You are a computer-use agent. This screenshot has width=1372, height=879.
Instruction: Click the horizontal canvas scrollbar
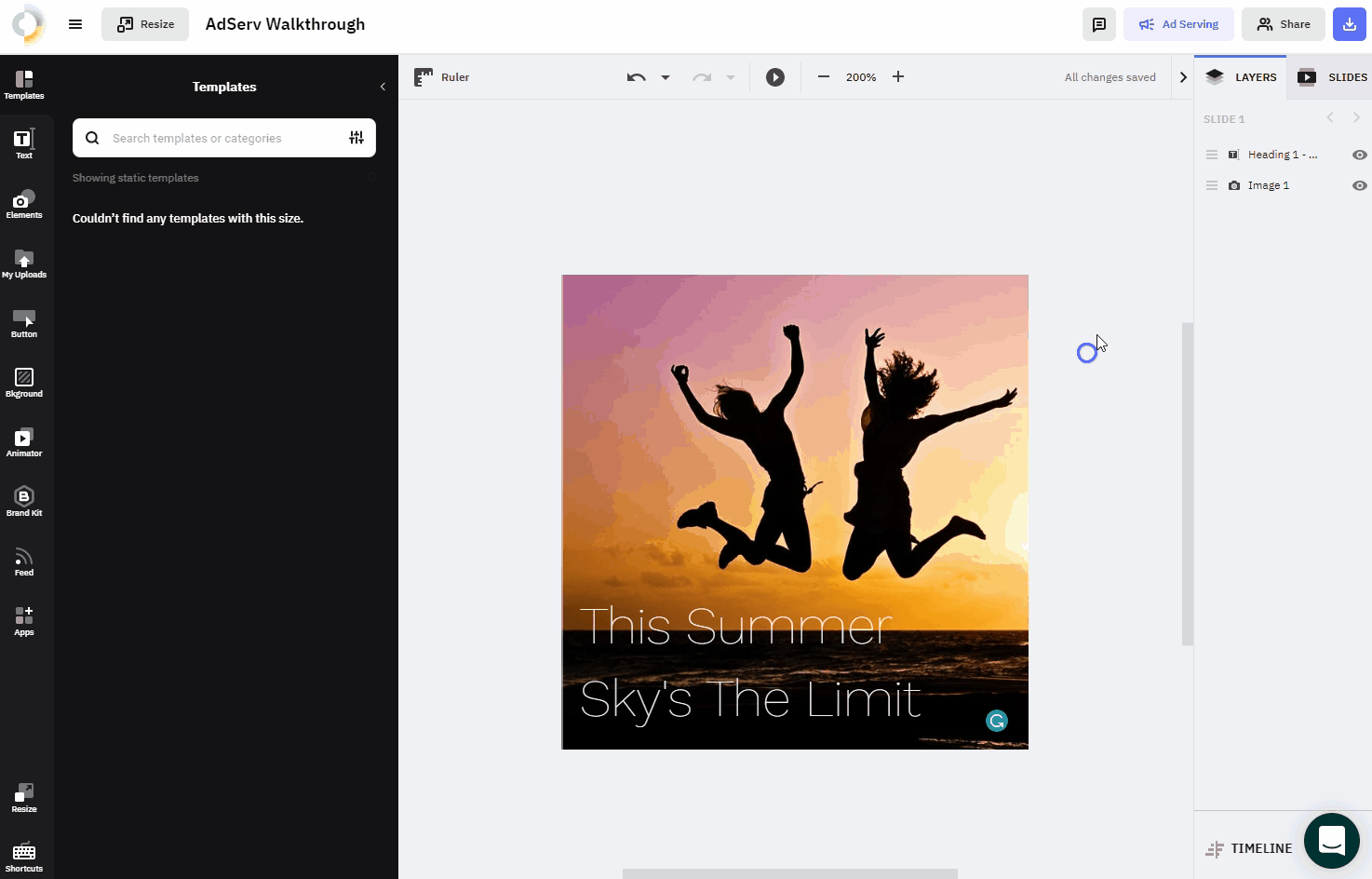(x=789, y=873)
